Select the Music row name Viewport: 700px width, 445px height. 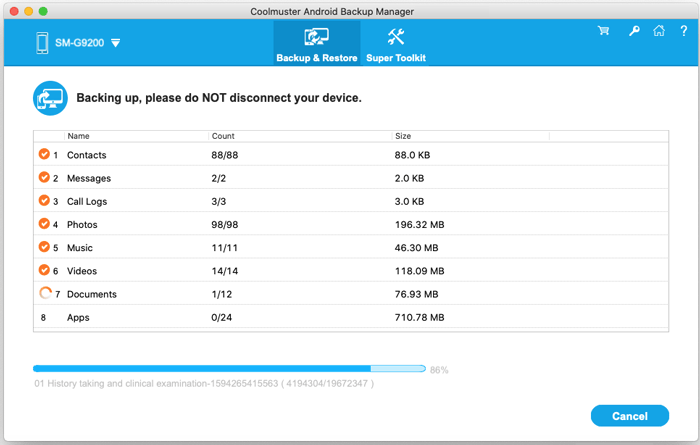pos(80,248)
